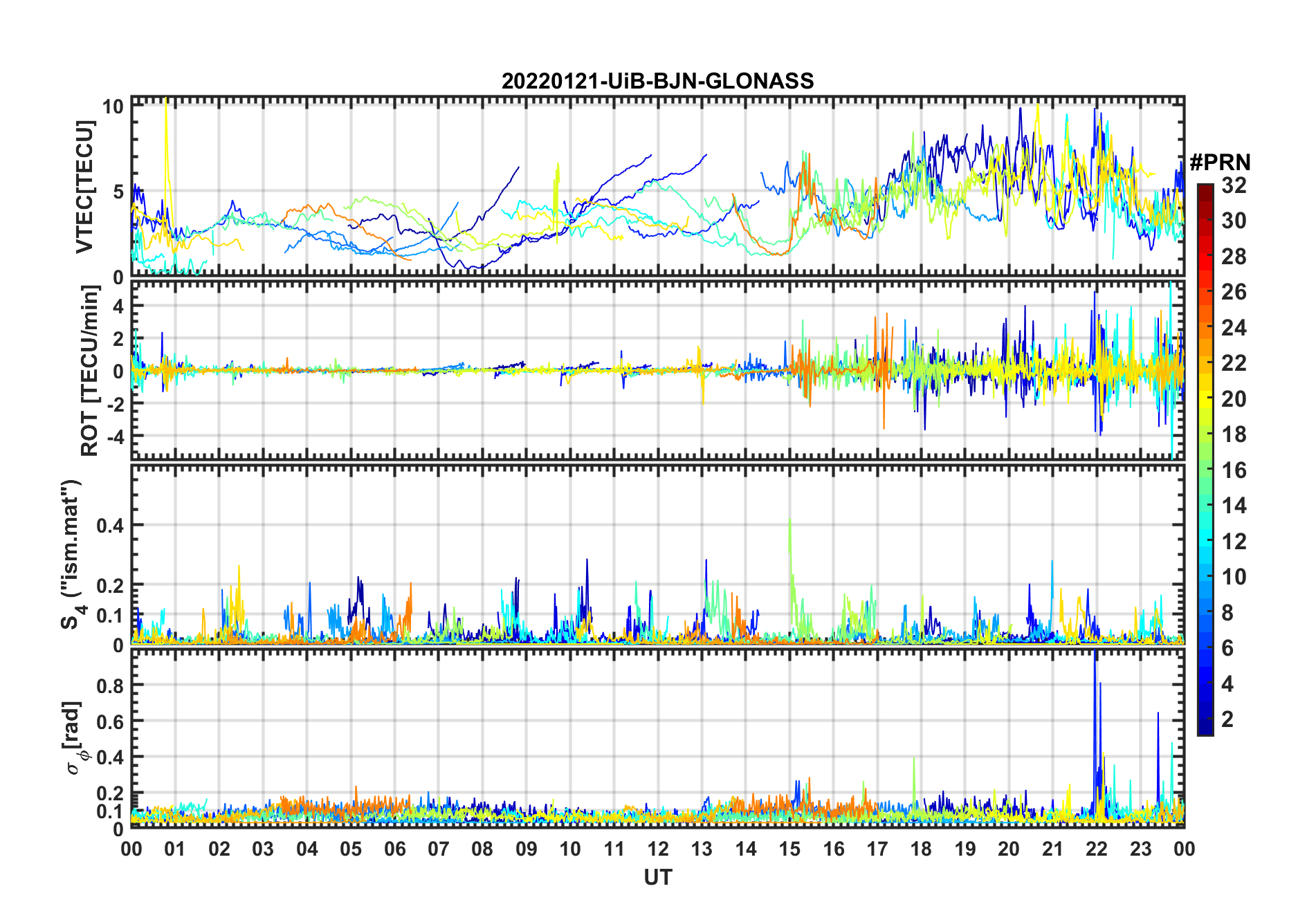1316x920 pixels.
Task: Click the plot title 20220121-UiB-BJN-GLONASS
Action: click(657, 81)
